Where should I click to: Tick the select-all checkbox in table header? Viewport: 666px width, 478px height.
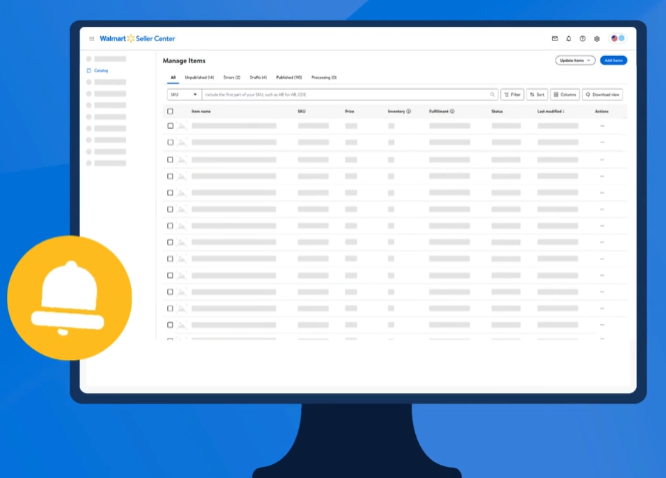pyautogui.click(x=170, y=111)
